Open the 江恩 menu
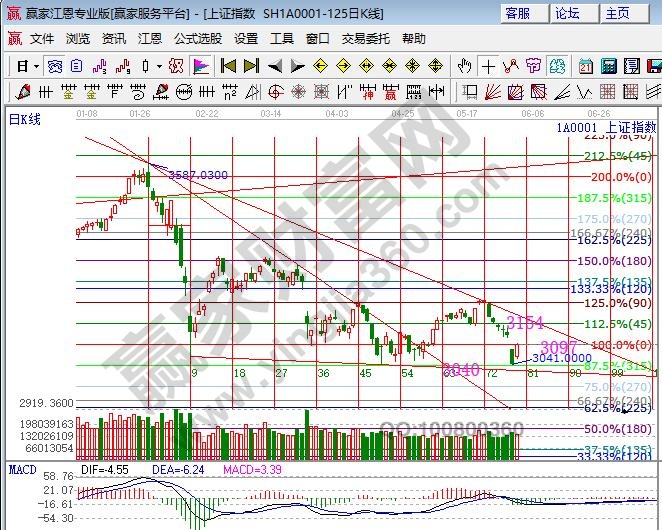662x530 pixels. [x=150, y=39]
